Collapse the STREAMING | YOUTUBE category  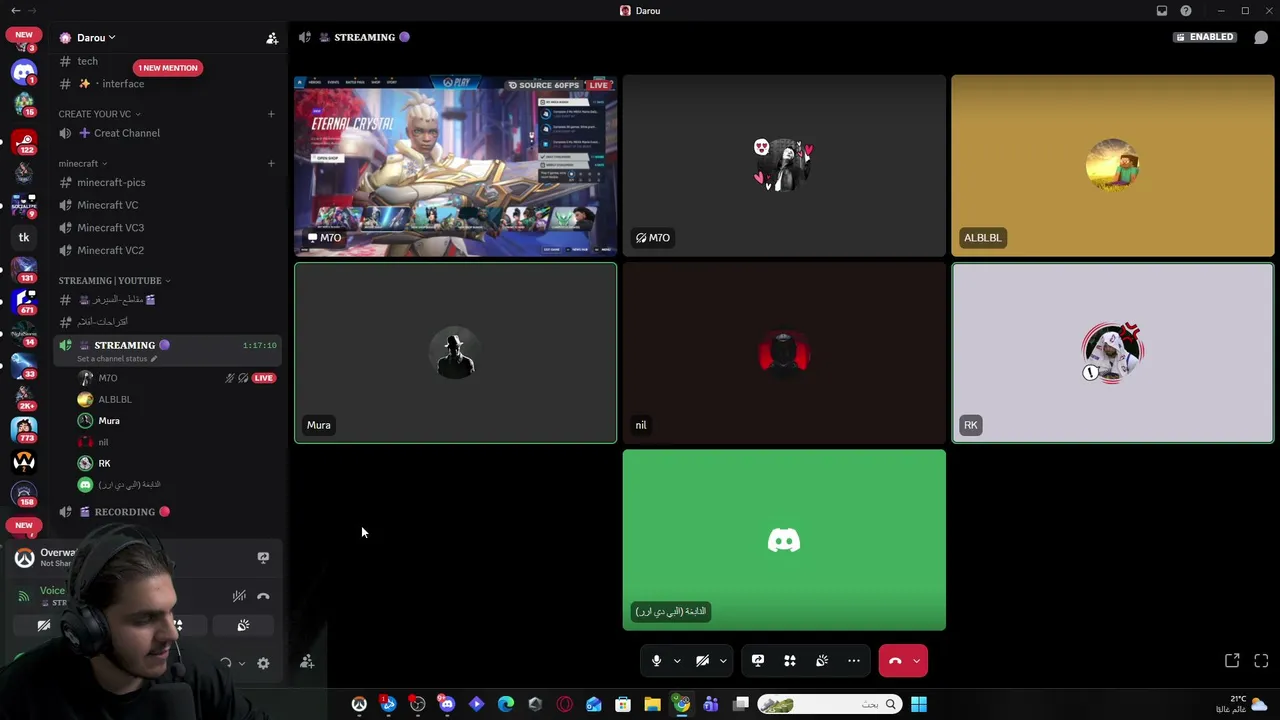point(114,281)
